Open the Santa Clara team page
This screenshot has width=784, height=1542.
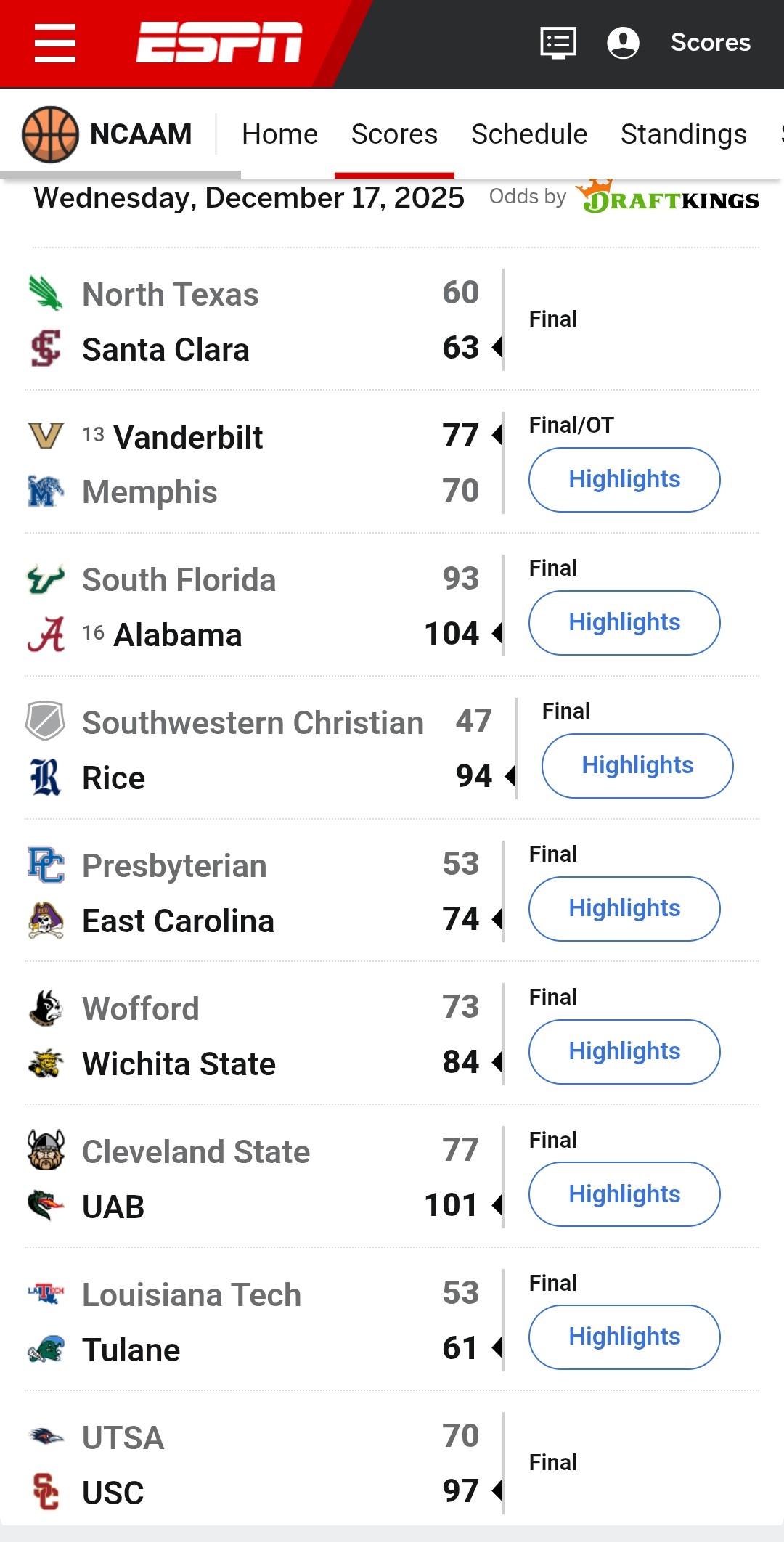[166, 350]
